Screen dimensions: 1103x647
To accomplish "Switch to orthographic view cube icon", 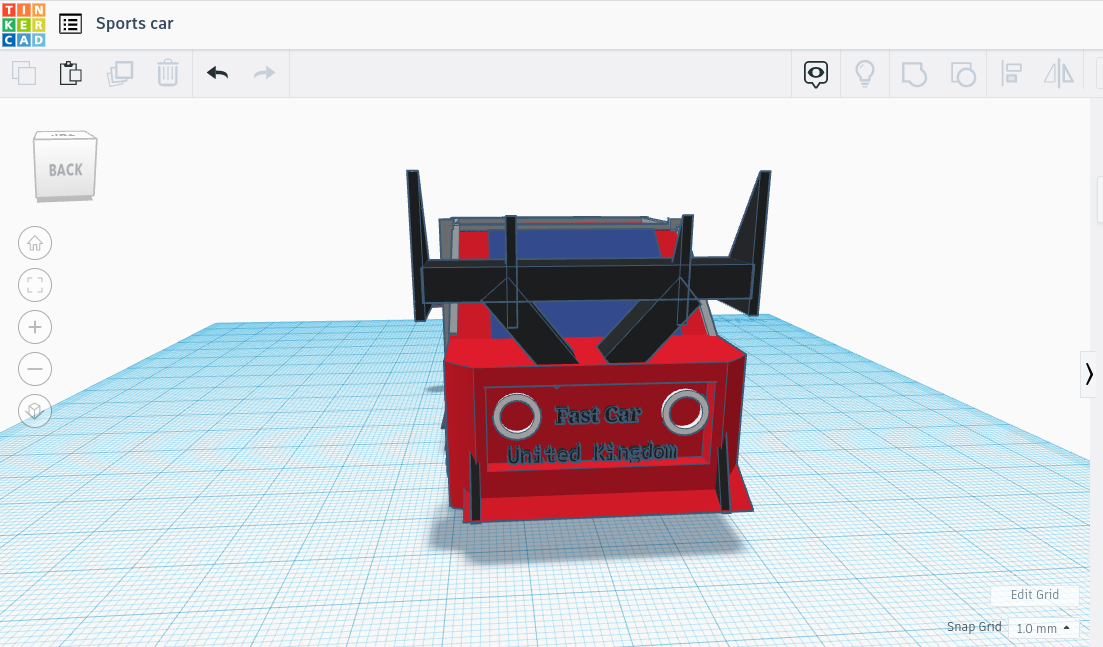I will tap(34, 411).
